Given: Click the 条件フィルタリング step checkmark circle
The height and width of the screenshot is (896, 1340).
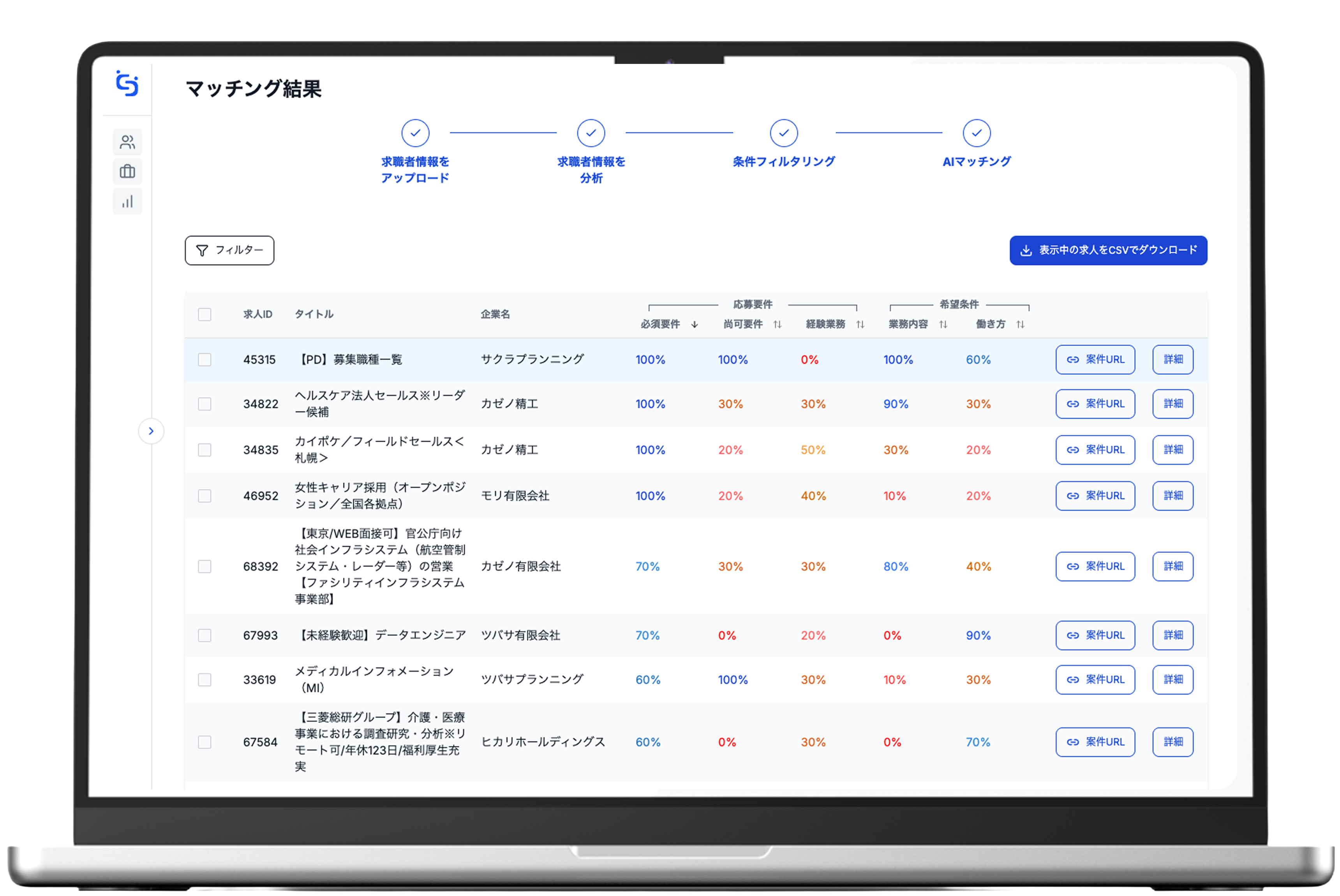Looking at the screenshot, I should [x=783, y=133].
